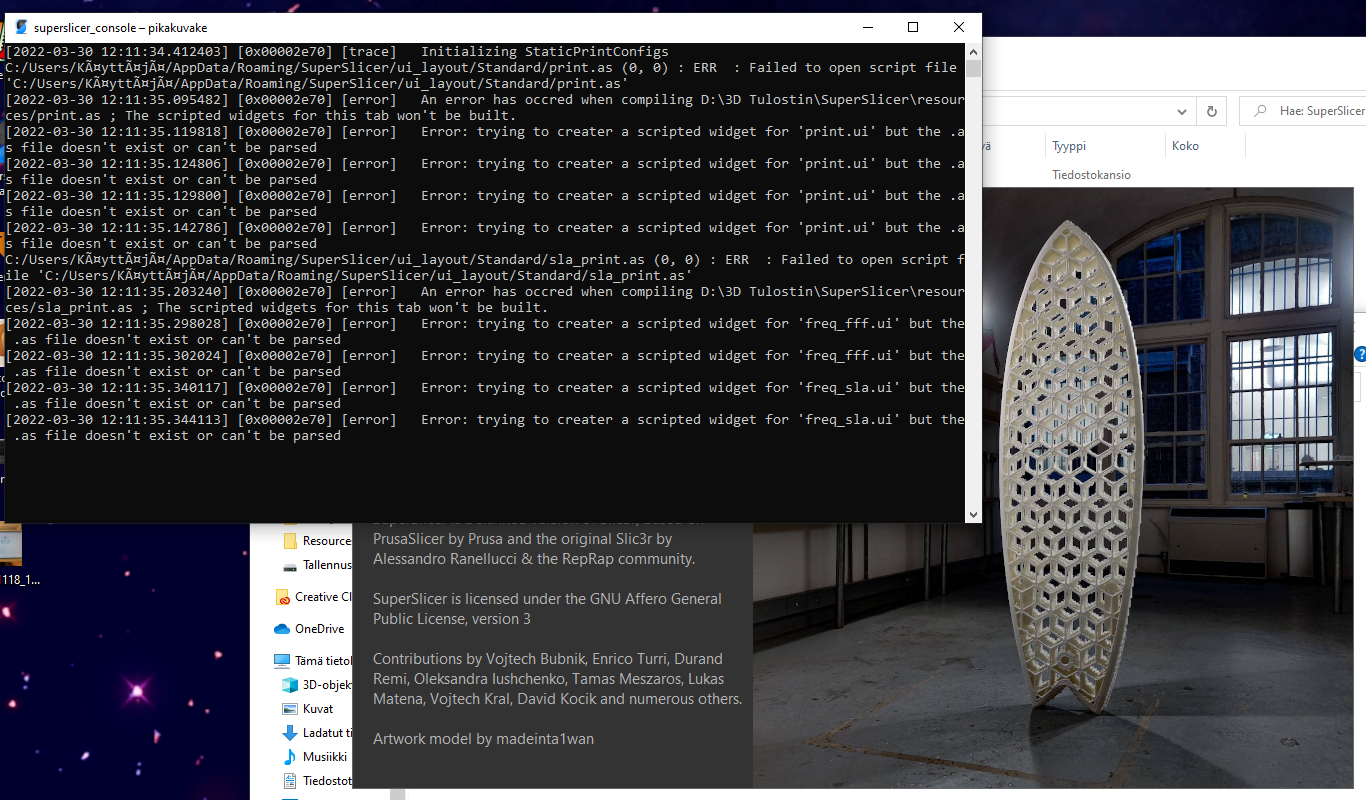Refresh the folder view
The width and height of the screenshot is (1366, 800).
click(1211, 112)
